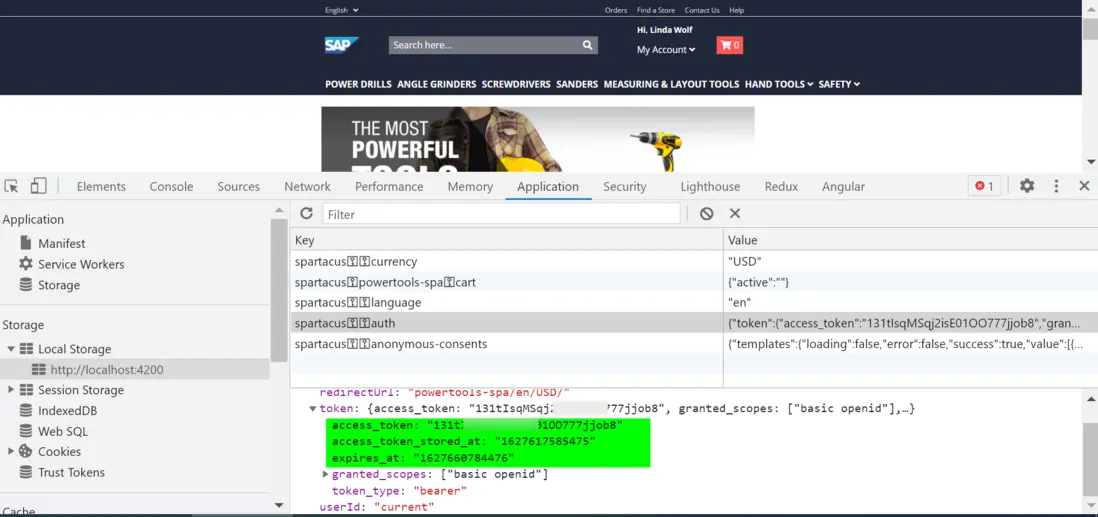
Task: Expand the granted_scopes array
Action: [326, 475]
